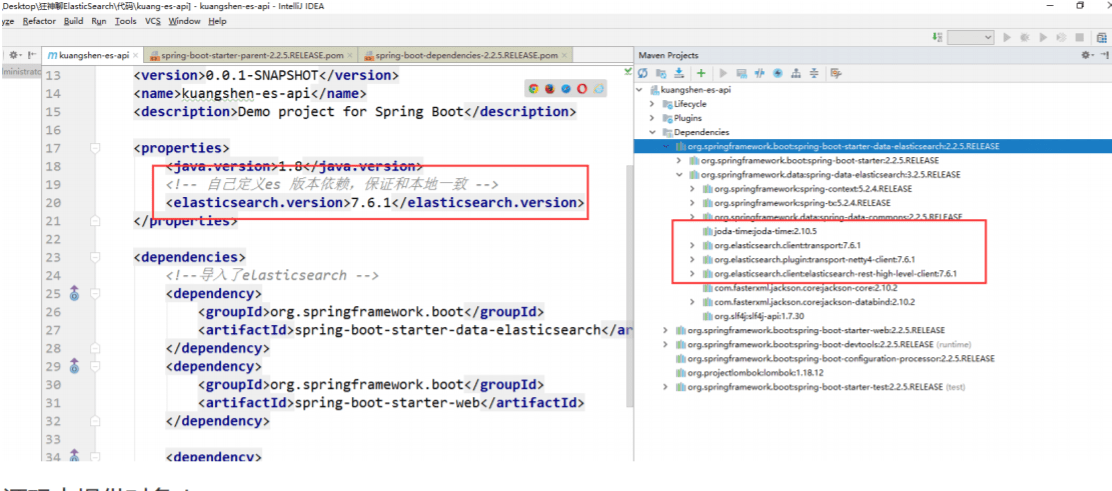Toggle Maven offline mode
This screenshot has height=491, width=1112.
click(760, 73)
